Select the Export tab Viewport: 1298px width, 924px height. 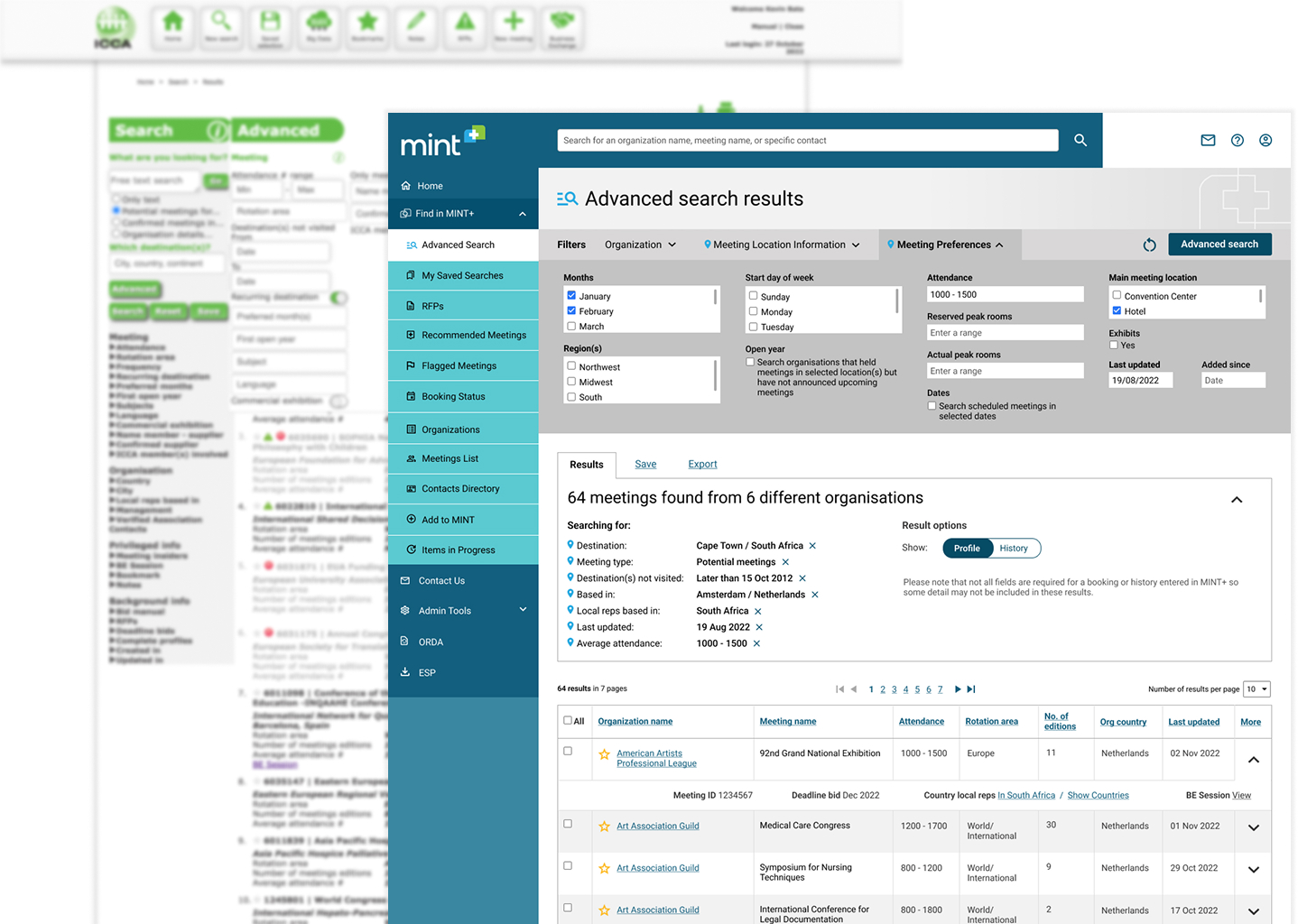click(x=702, y=464)
